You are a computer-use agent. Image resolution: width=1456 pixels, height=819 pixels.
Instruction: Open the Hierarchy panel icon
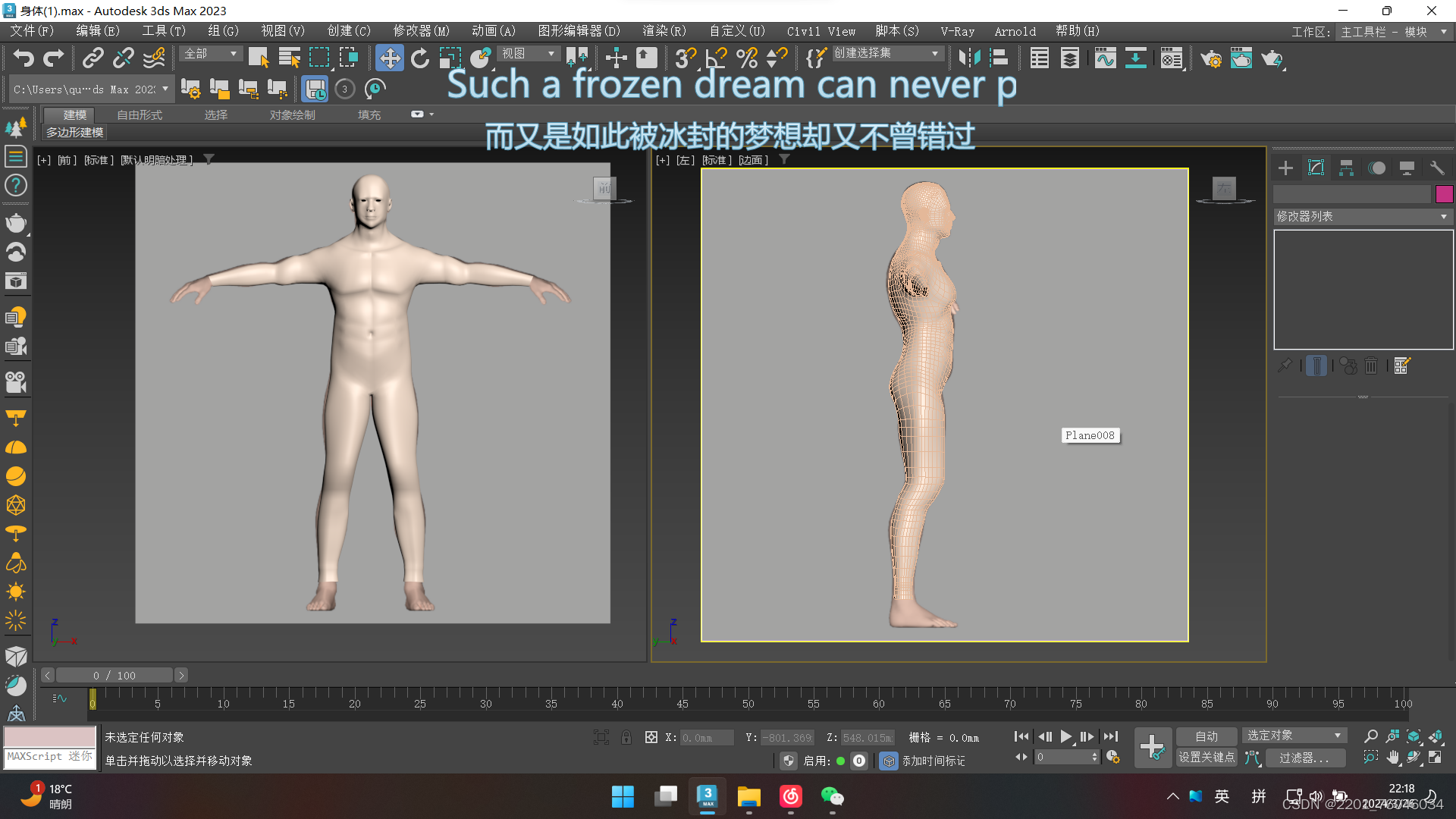point(1346,168)
